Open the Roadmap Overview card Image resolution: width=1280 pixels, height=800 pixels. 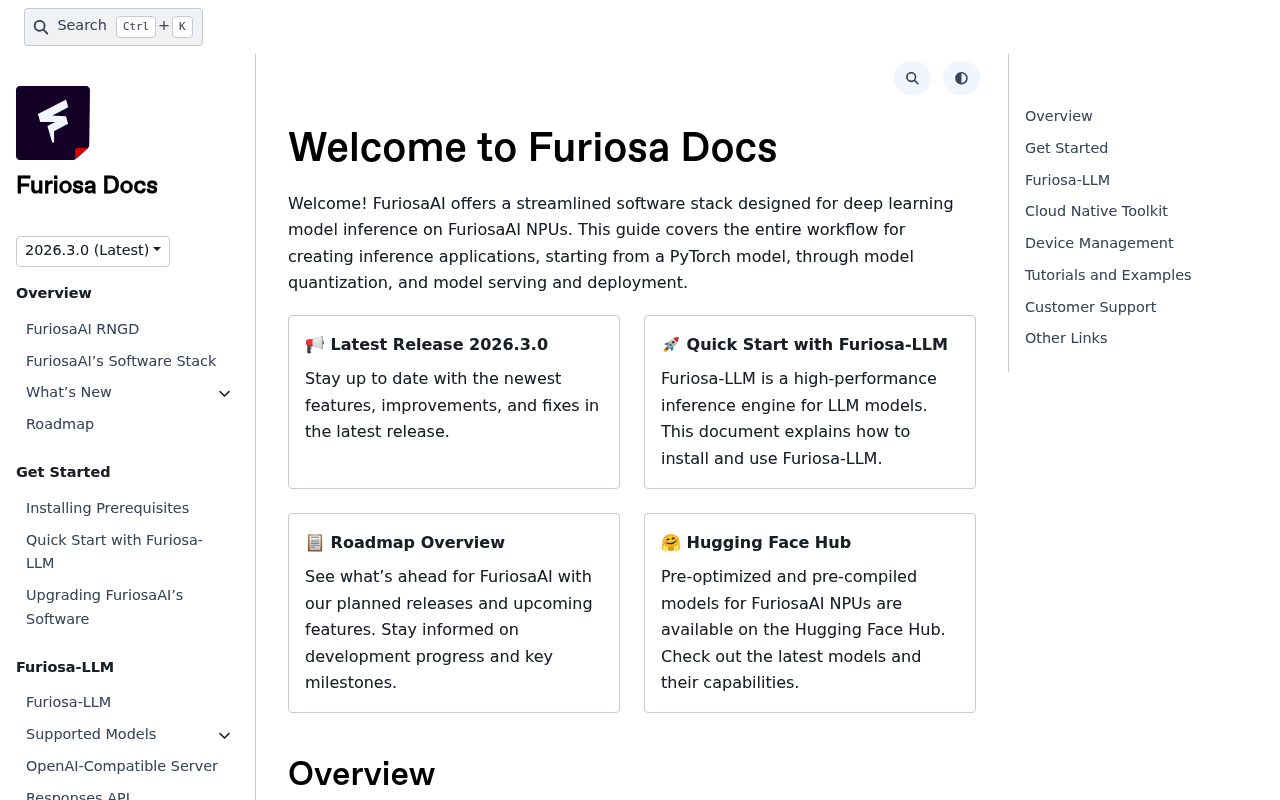pyautogui.click(x=454, y=613)
